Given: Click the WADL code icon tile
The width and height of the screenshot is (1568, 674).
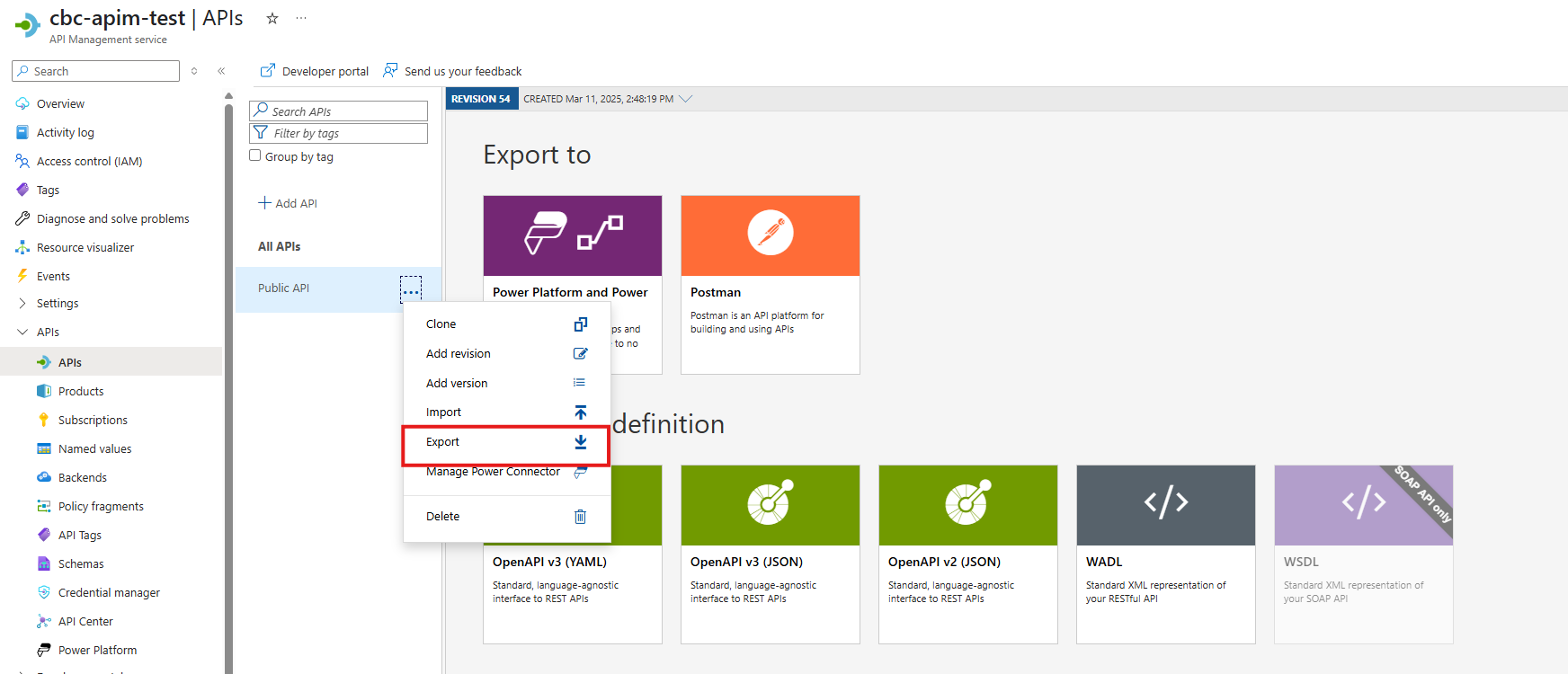Looking at the screenshot, I should tap(1165, 505).
